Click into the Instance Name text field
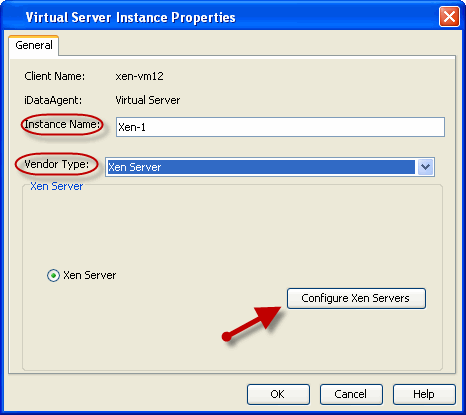The width and height of the screenshot is (466, 415). click(x=280, y=127)
